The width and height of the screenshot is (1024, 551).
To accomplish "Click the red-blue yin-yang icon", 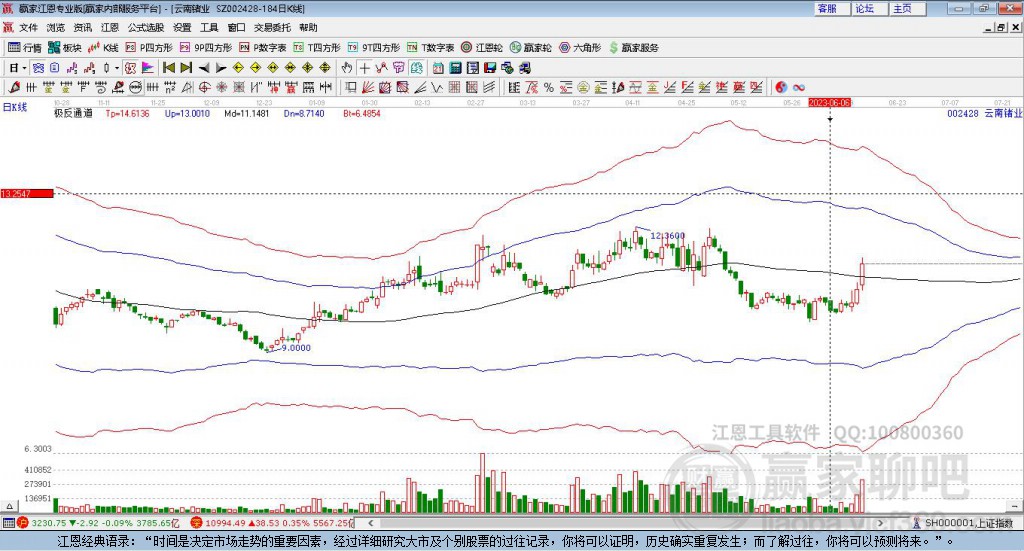I will tap(781, 87).
